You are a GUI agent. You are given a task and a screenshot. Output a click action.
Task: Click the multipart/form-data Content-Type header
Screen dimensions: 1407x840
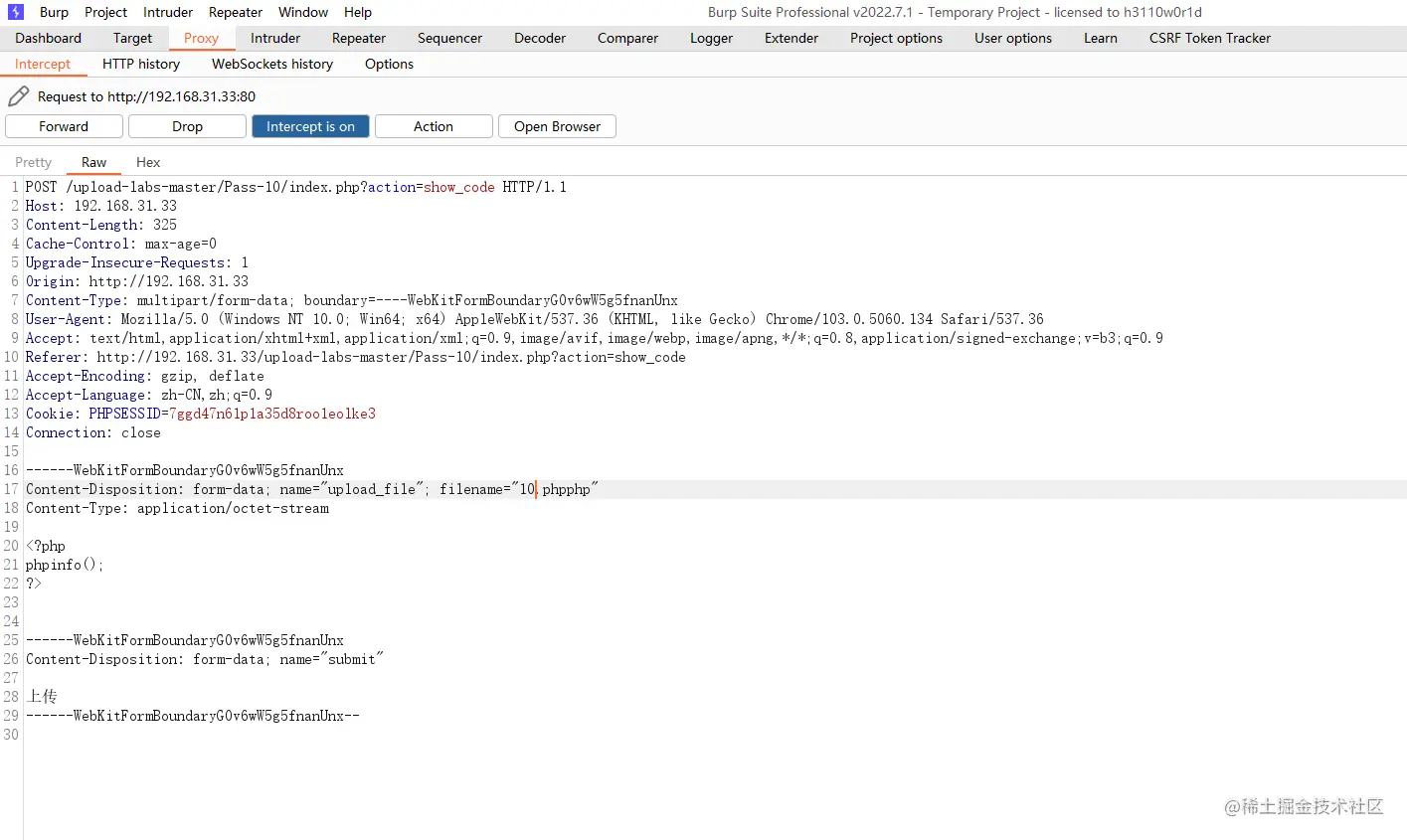[352, 300]
